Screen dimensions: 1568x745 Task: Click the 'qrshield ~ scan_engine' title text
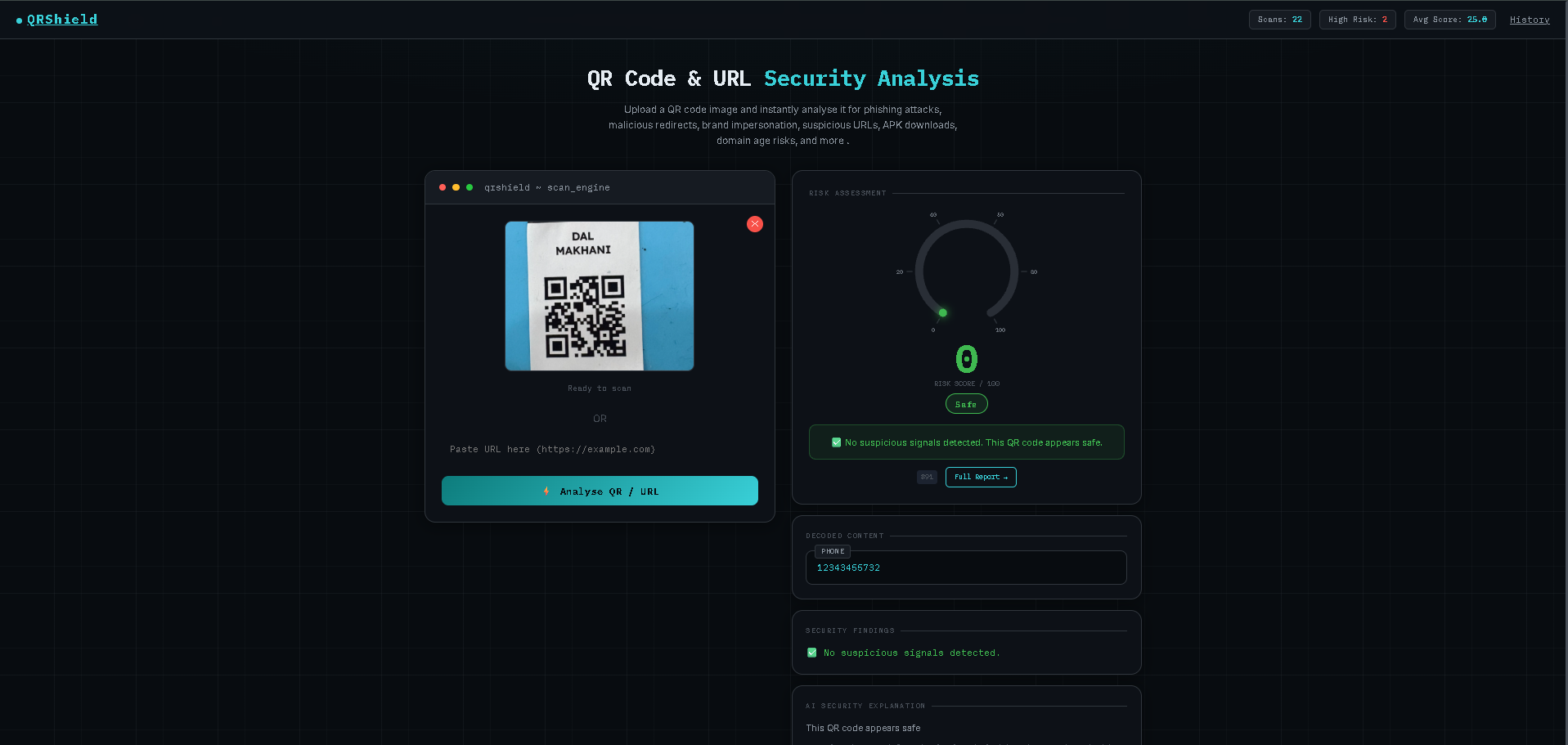tap(546, 187)
